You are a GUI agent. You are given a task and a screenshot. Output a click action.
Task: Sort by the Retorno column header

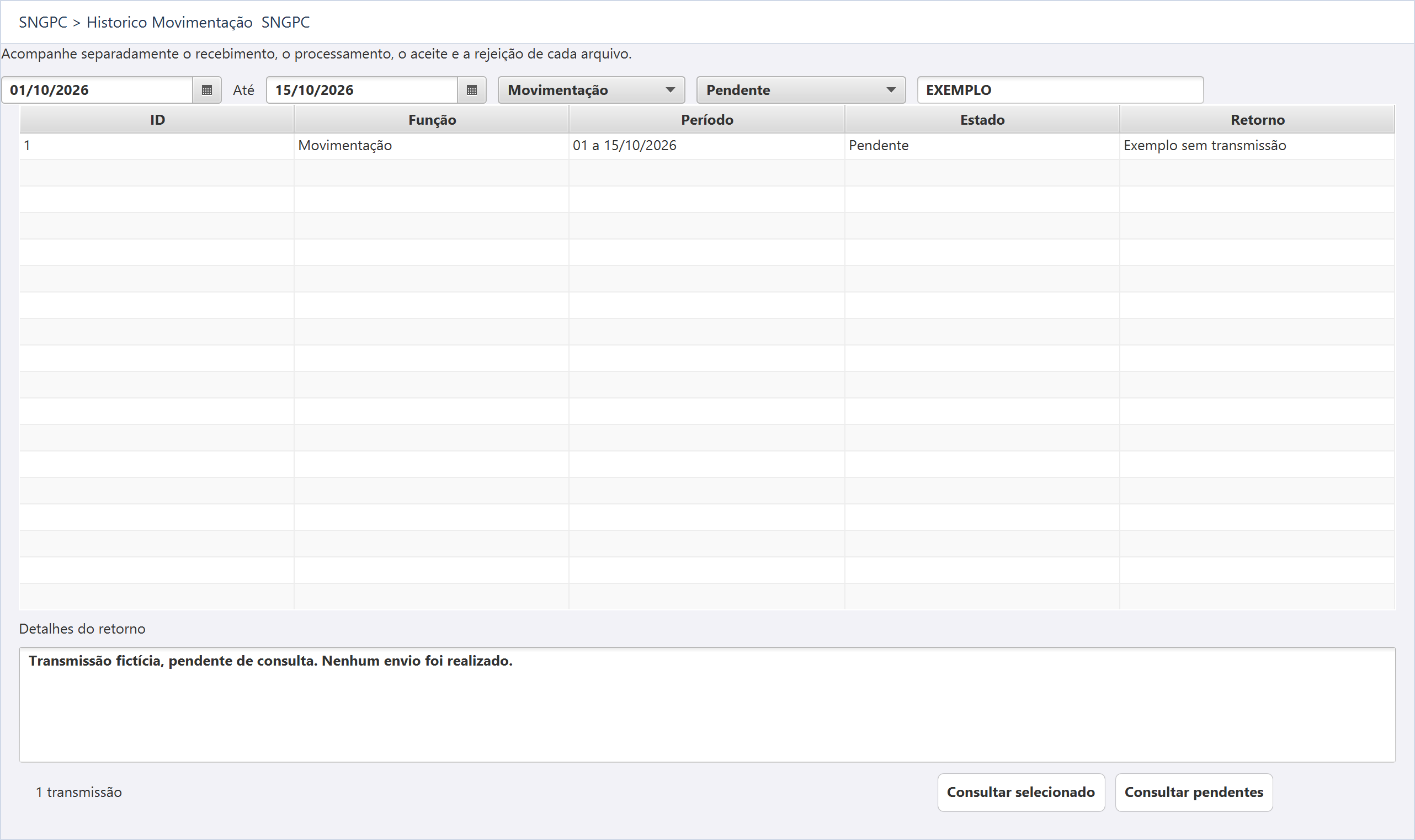pyautogui.click(x=1257, y=119)
